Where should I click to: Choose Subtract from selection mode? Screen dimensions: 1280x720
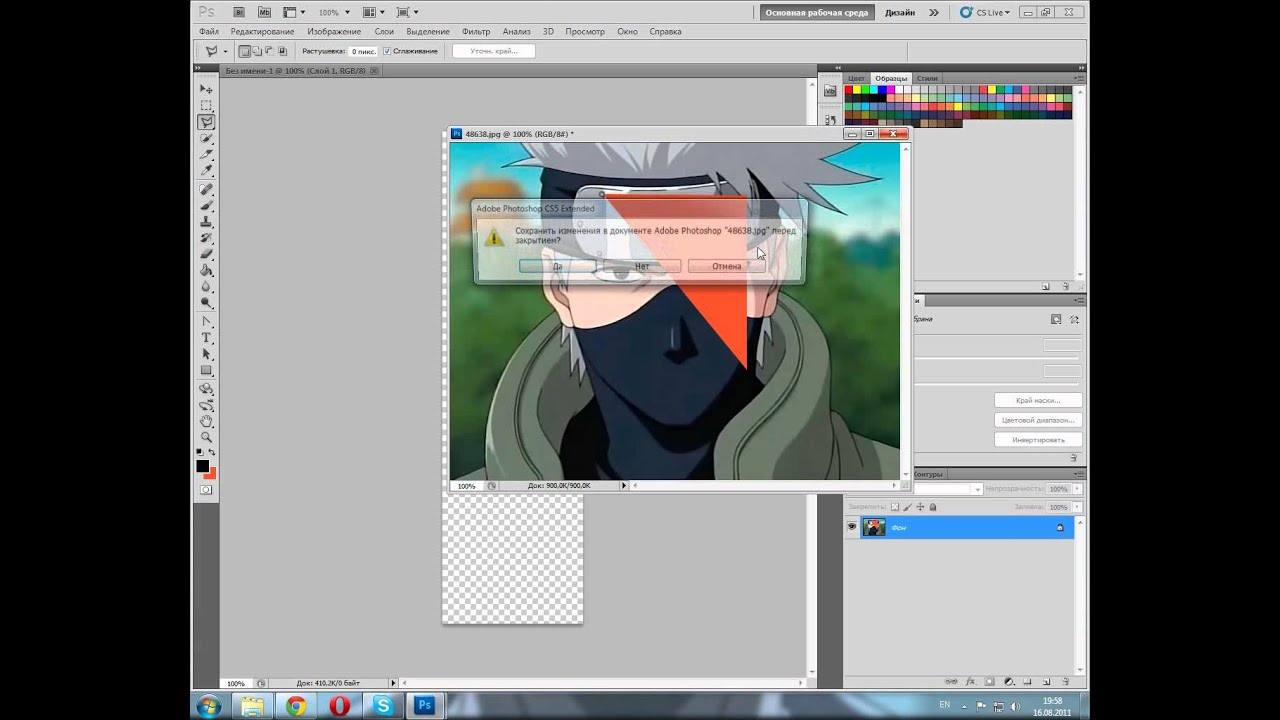pos(269,51)
